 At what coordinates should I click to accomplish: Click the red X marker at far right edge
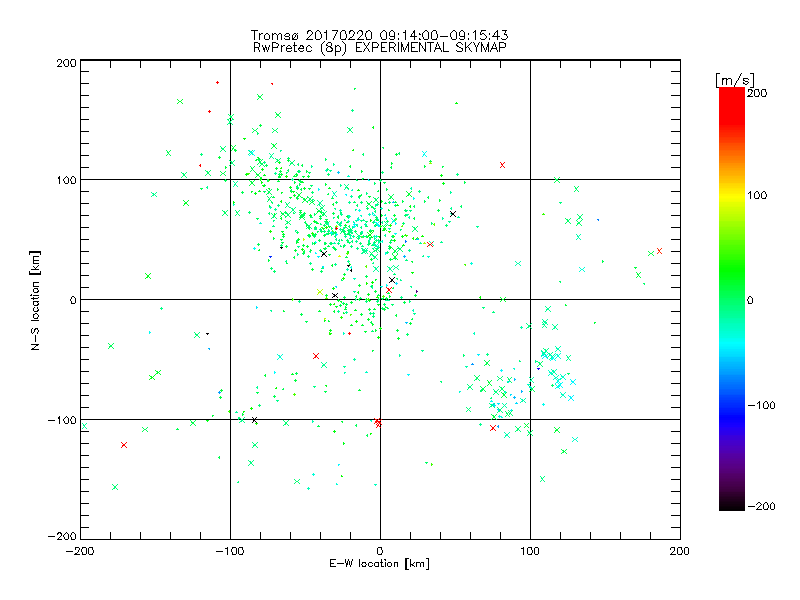[659, 251]
